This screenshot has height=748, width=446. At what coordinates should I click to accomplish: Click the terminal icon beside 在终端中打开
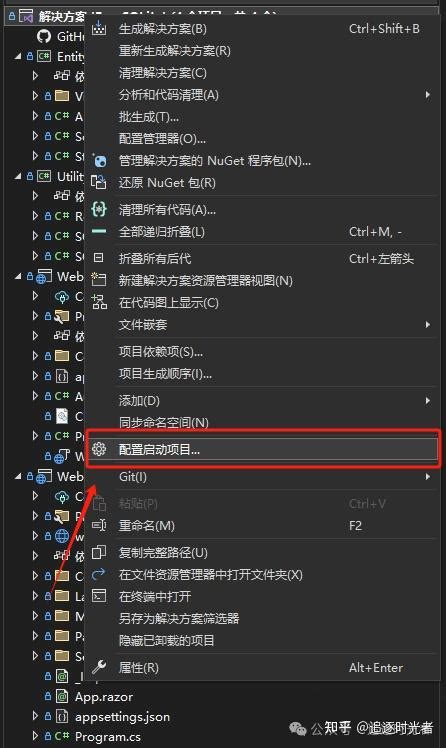pos(99,596)
